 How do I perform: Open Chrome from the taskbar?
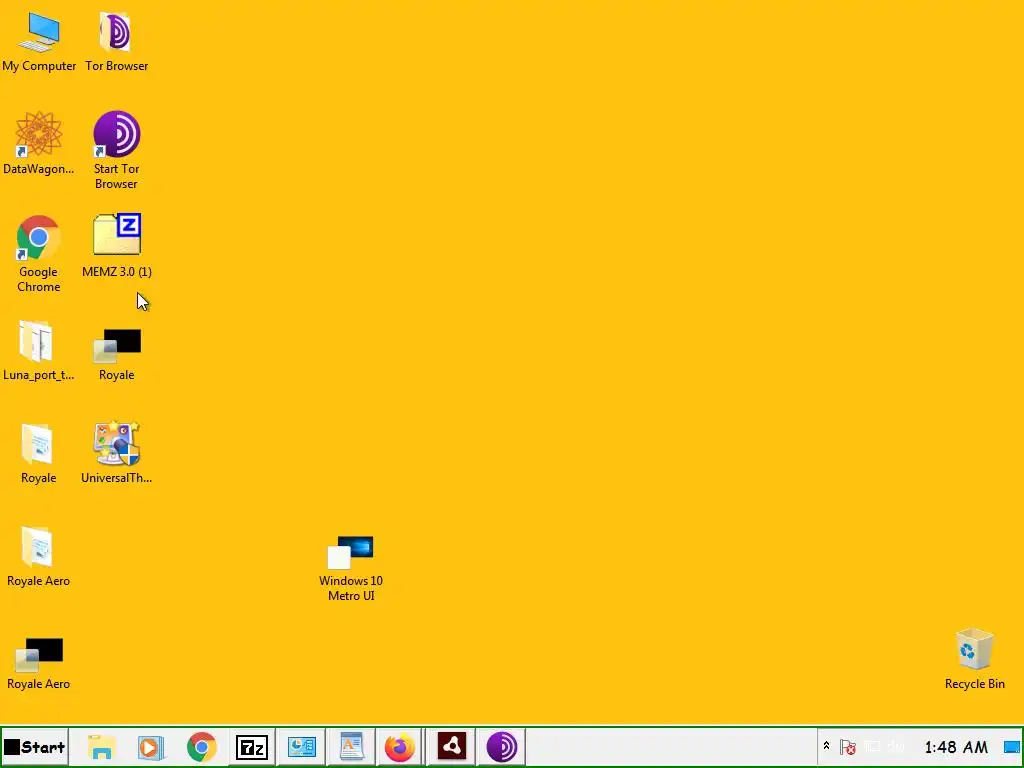(202, 746)
